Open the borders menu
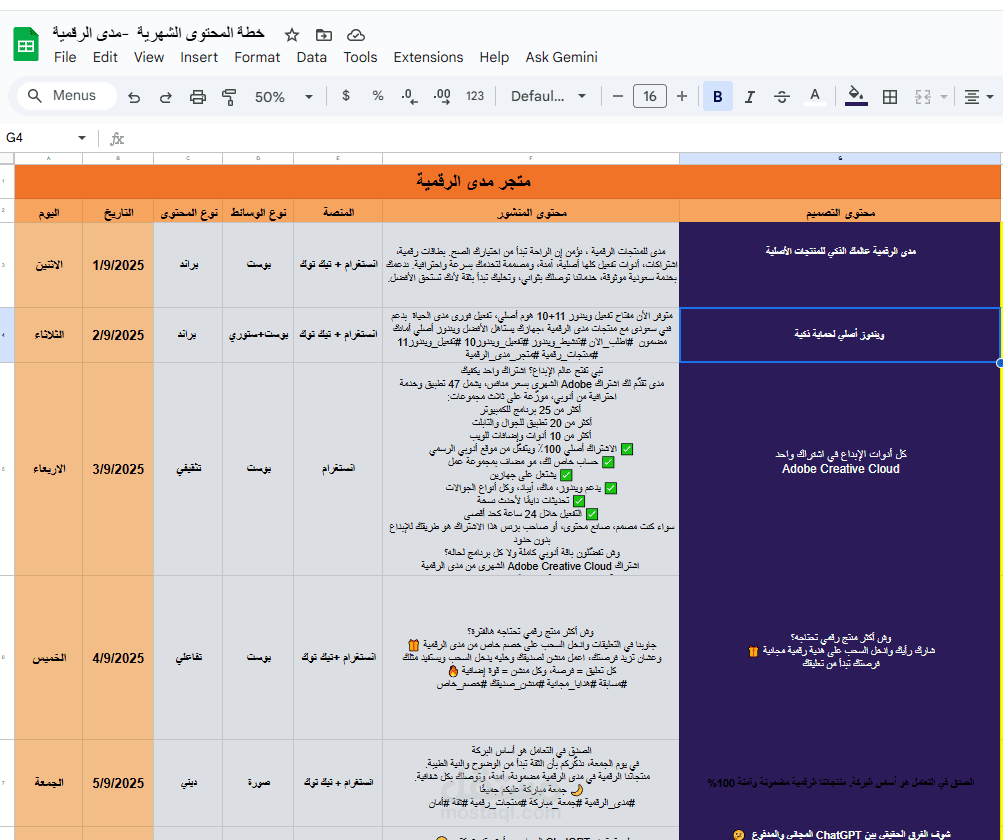The height and width of the screenshot is (840, 1003). tap(890, 97)
